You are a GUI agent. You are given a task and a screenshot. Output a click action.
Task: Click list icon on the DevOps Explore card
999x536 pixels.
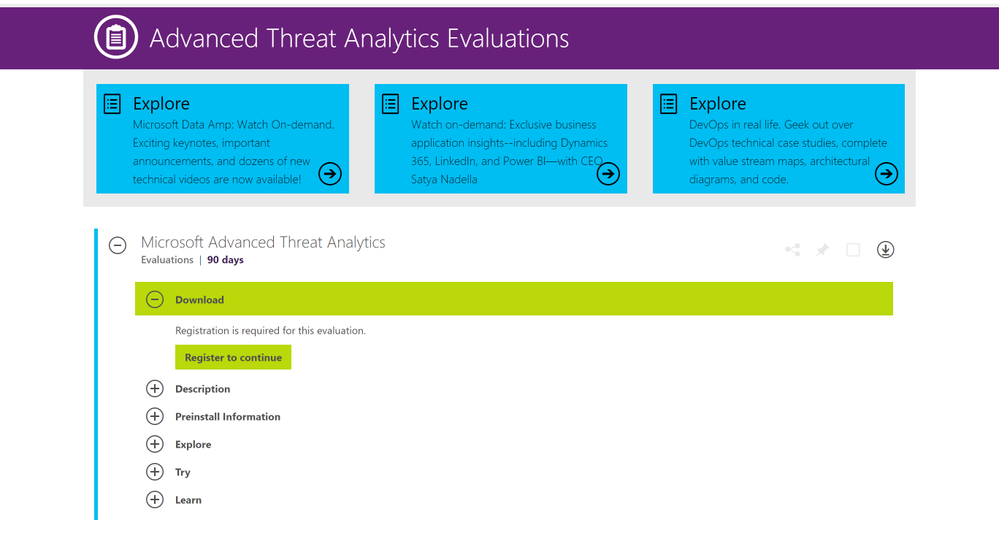[x=668, y=103]
